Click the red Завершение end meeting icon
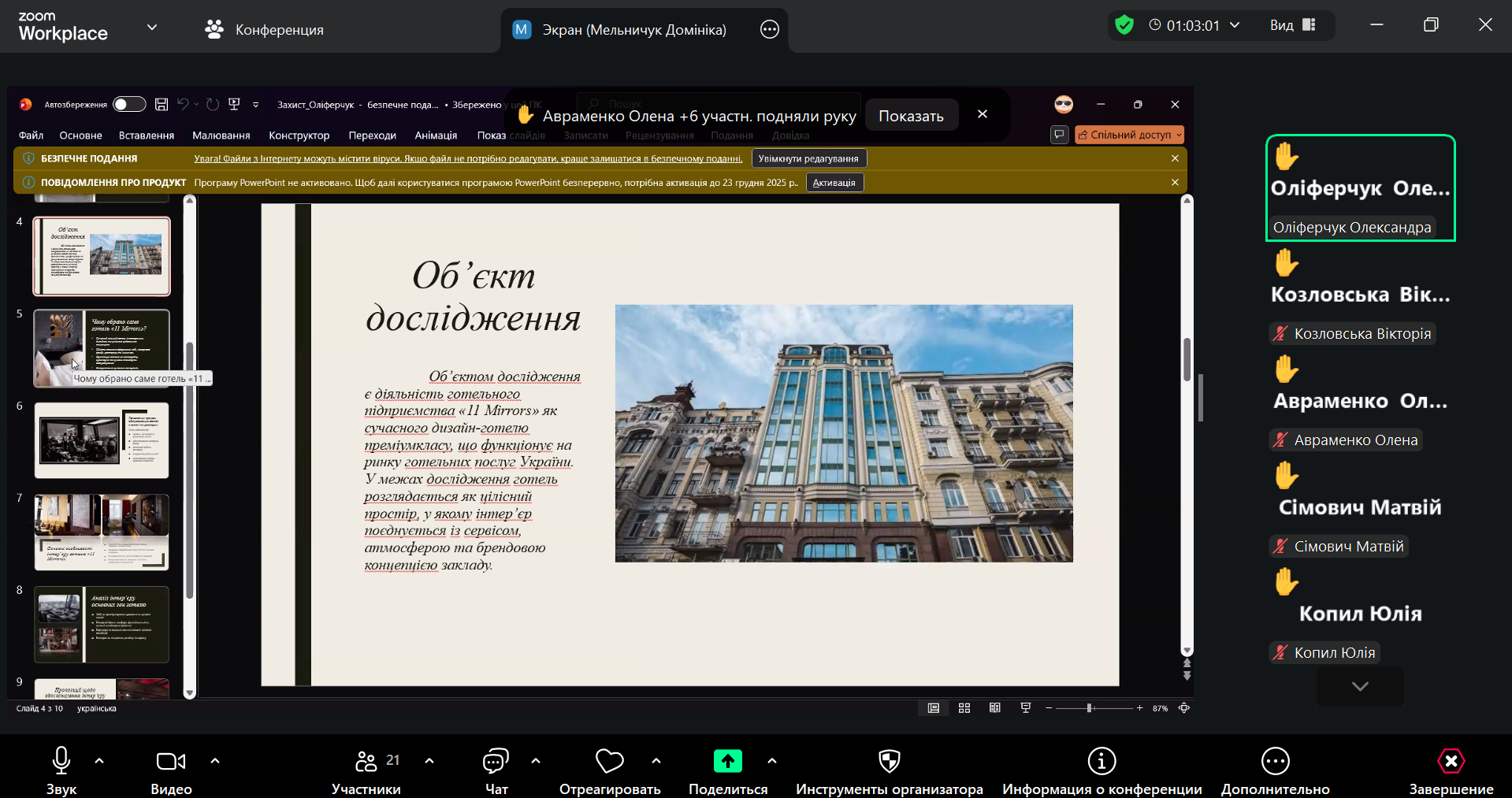 click(x=1451, y=761)
